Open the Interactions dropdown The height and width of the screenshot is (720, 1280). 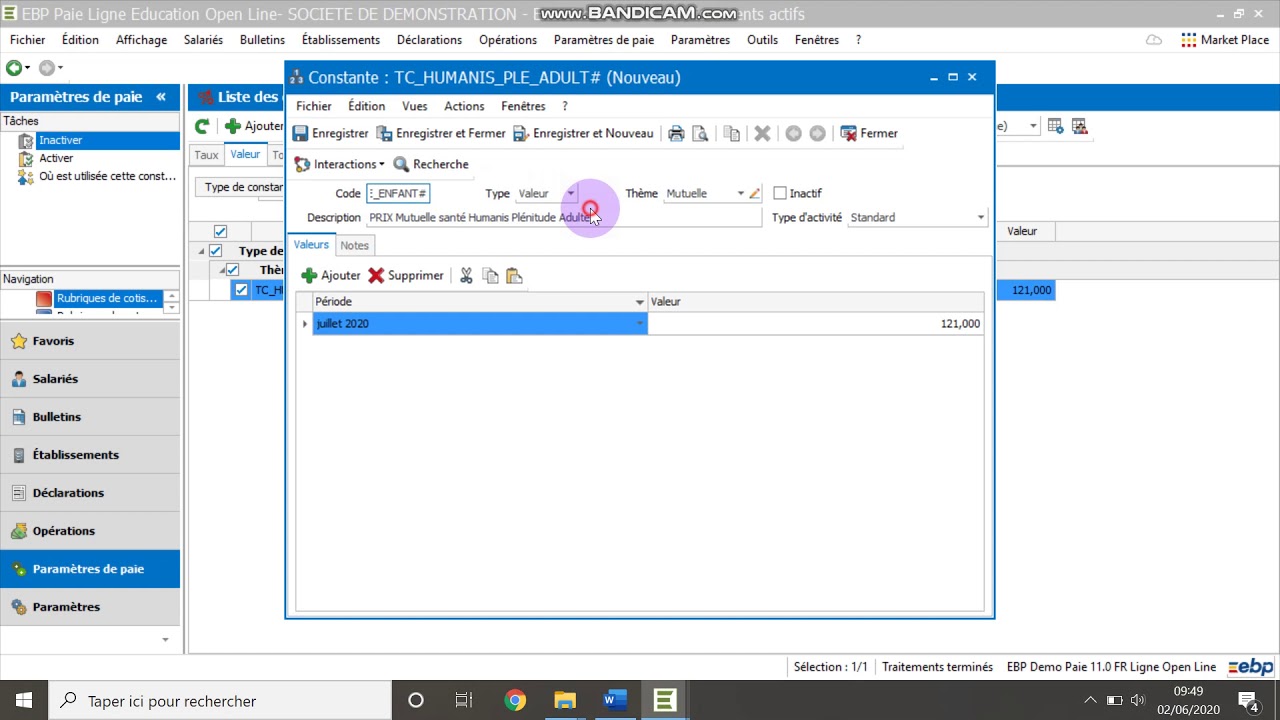coord(339,164)
